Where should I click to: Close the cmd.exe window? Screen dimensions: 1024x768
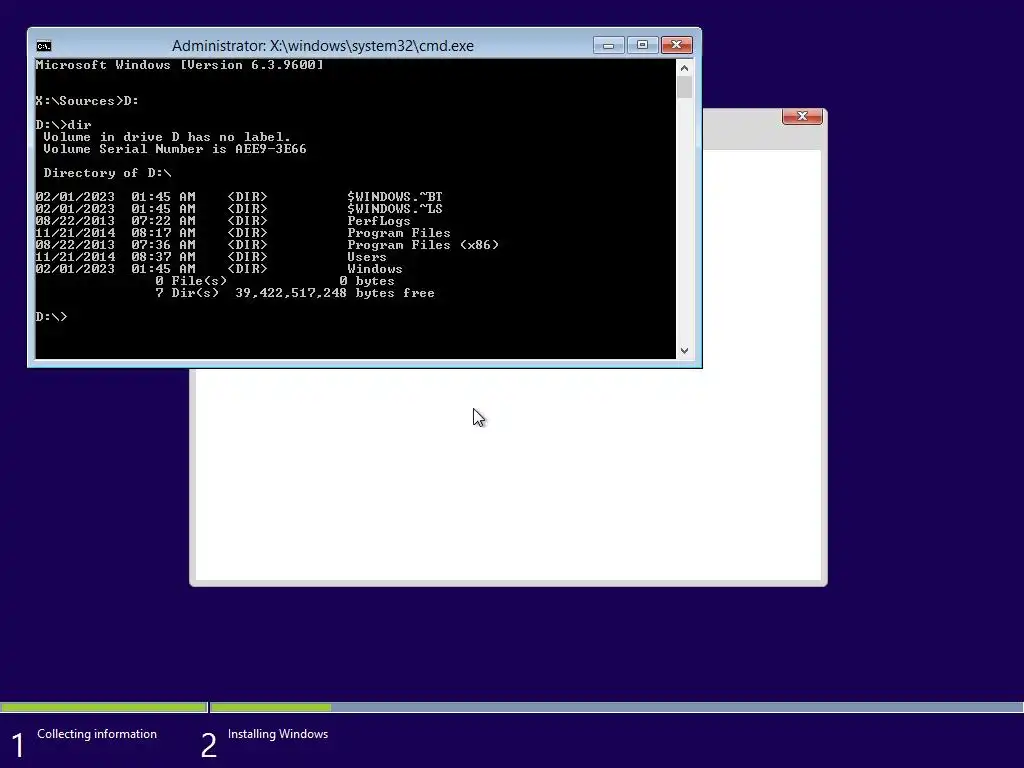[677, 45]
